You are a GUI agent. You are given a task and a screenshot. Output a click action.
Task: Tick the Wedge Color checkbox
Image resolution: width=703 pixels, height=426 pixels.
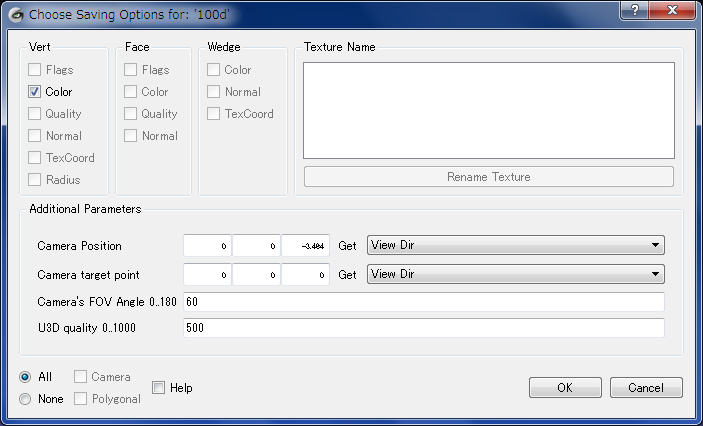tap(213, 70)
